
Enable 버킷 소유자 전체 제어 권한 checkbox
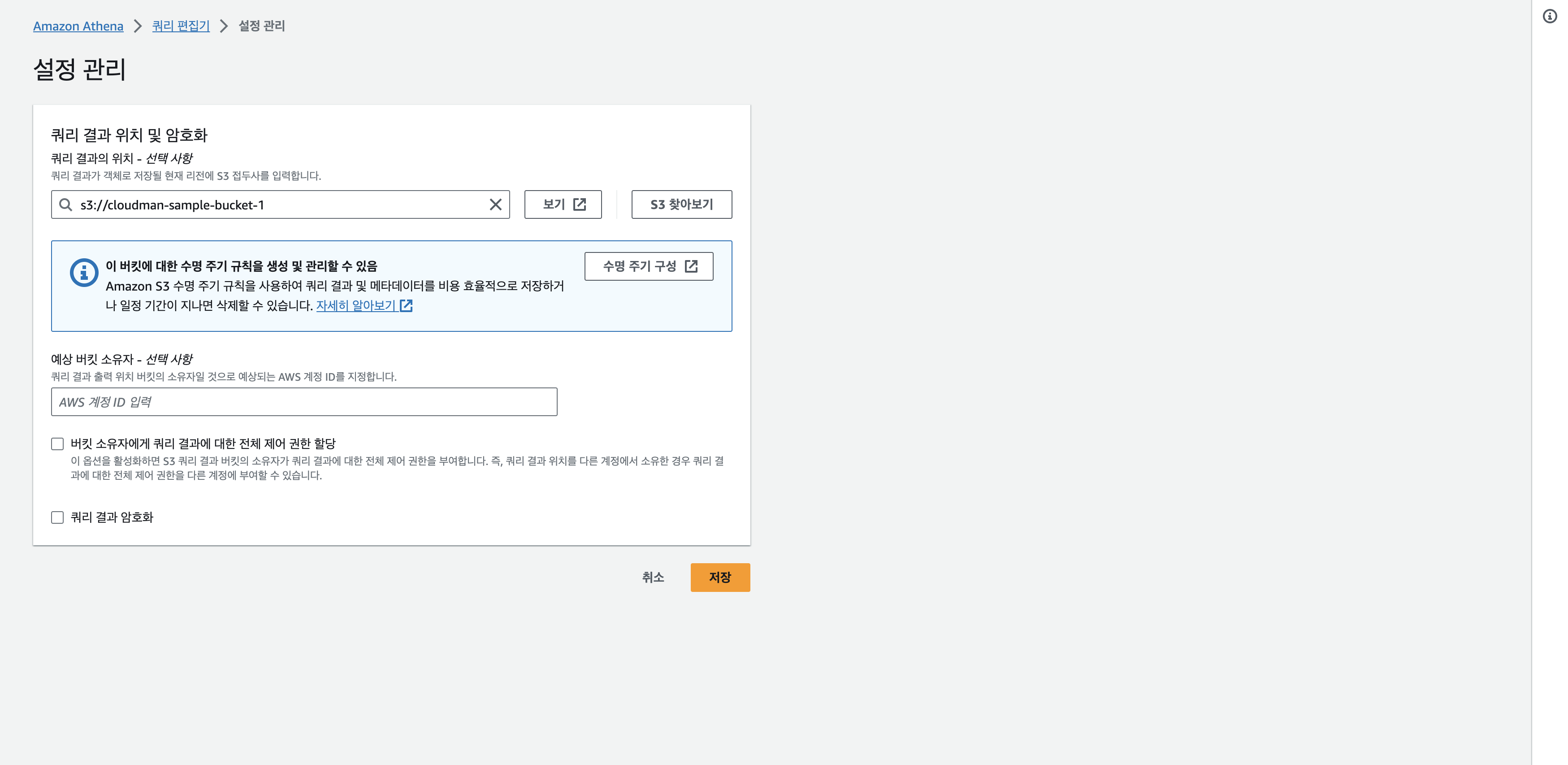click(58, 444)
